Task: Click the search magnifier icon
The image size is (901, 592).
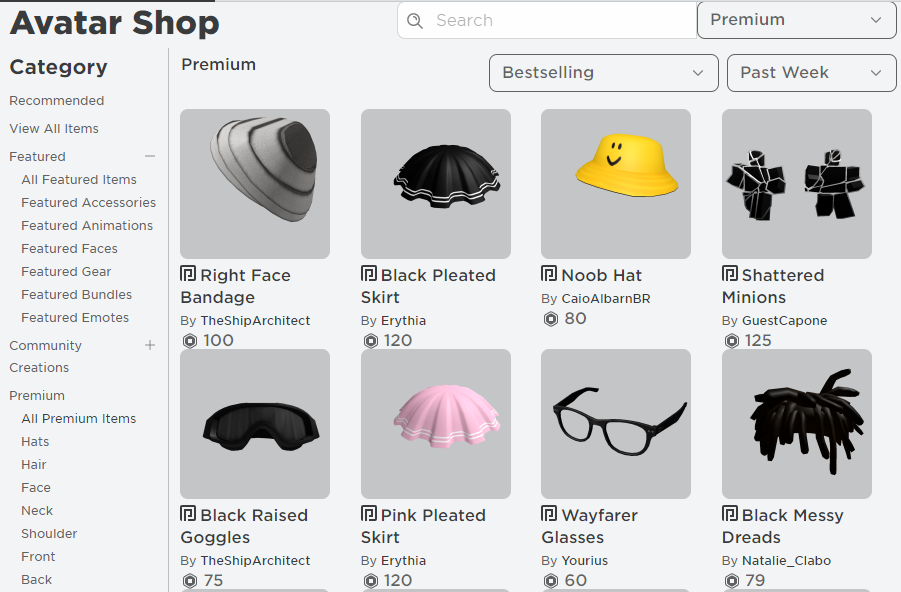Action: (x=414, y=21)
